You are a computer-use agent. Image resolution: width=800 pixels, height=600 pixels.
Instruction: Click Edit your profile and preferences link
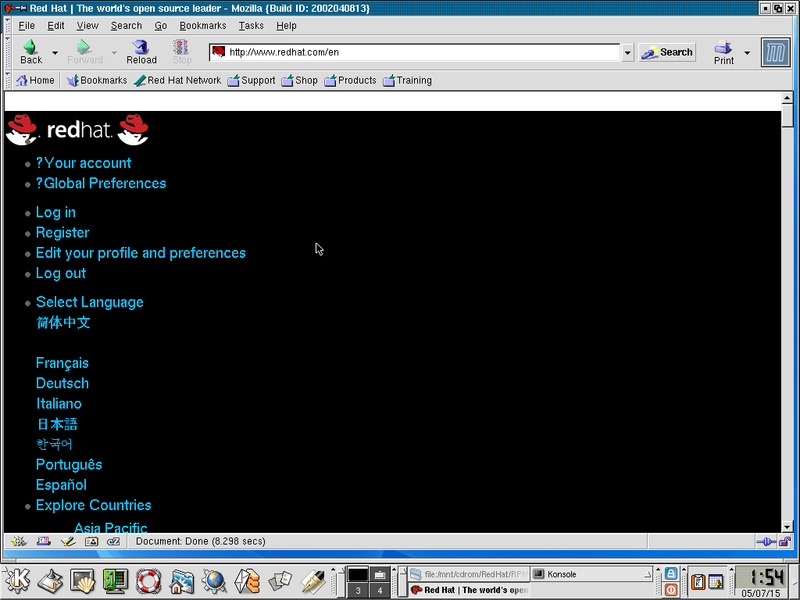tap(141, 253)
